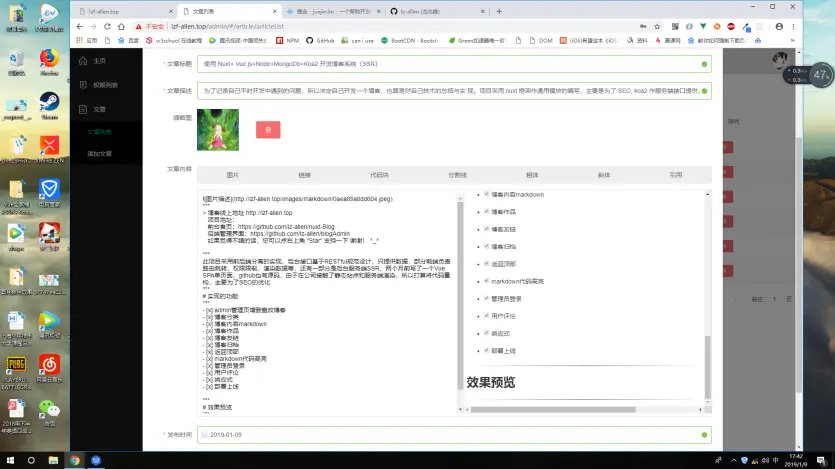
Task: Toggle the 博客作品 checkbox in preview
Action: (x=487, y=211)
